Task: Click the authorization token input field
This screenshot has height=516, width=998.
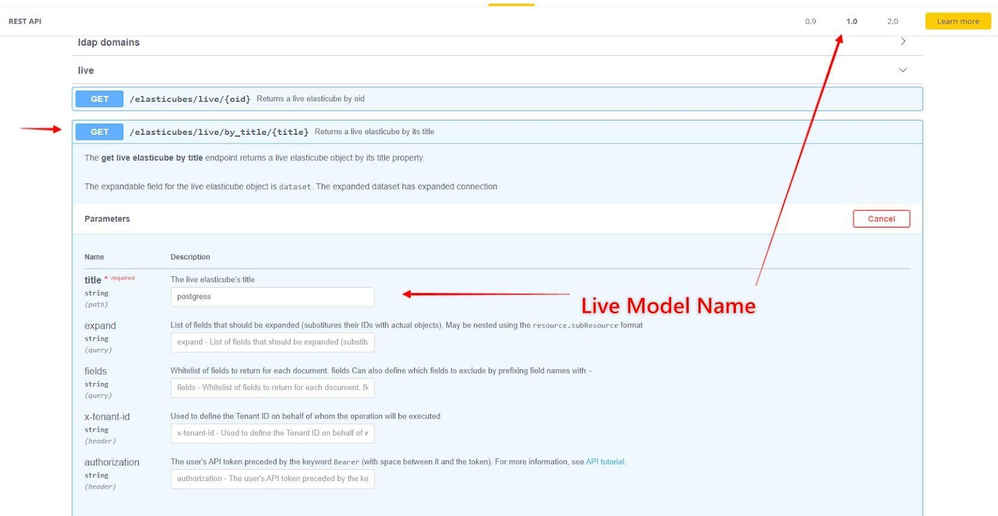Action: [272, 479]
